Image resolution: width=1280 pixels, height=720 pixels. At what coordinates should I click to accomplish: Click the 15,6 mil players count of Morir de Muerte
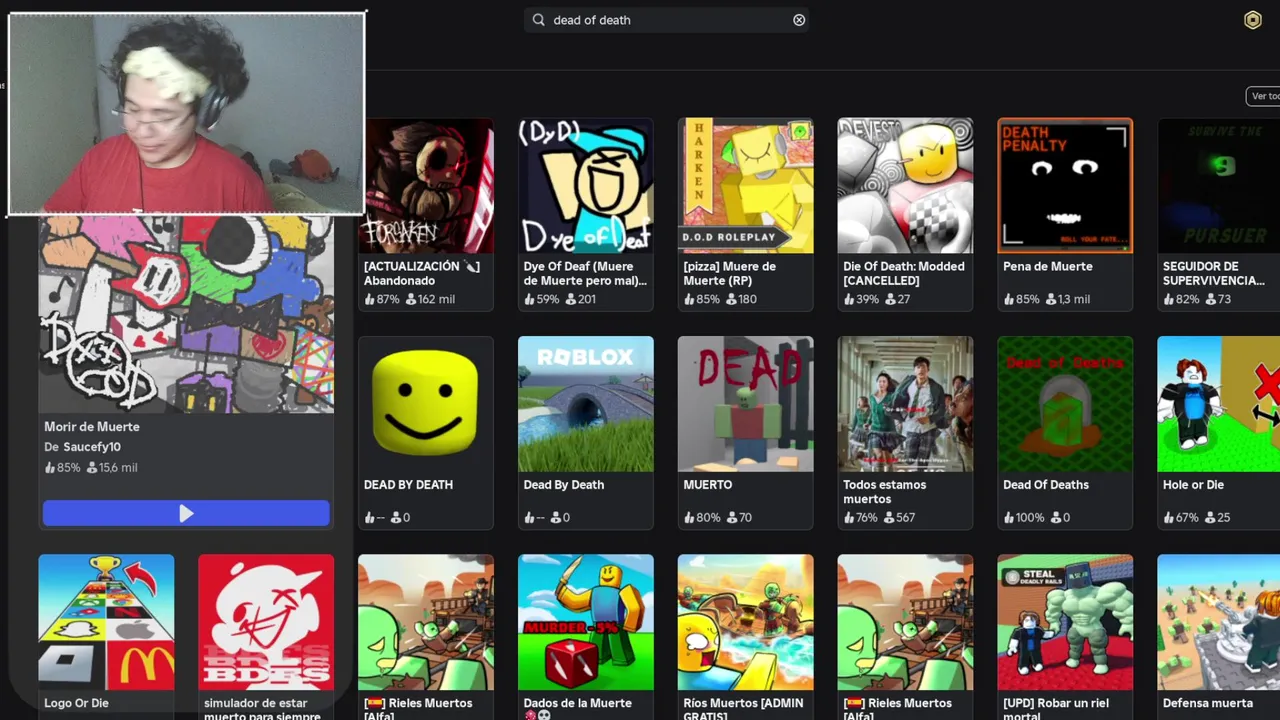pos(112,467)
